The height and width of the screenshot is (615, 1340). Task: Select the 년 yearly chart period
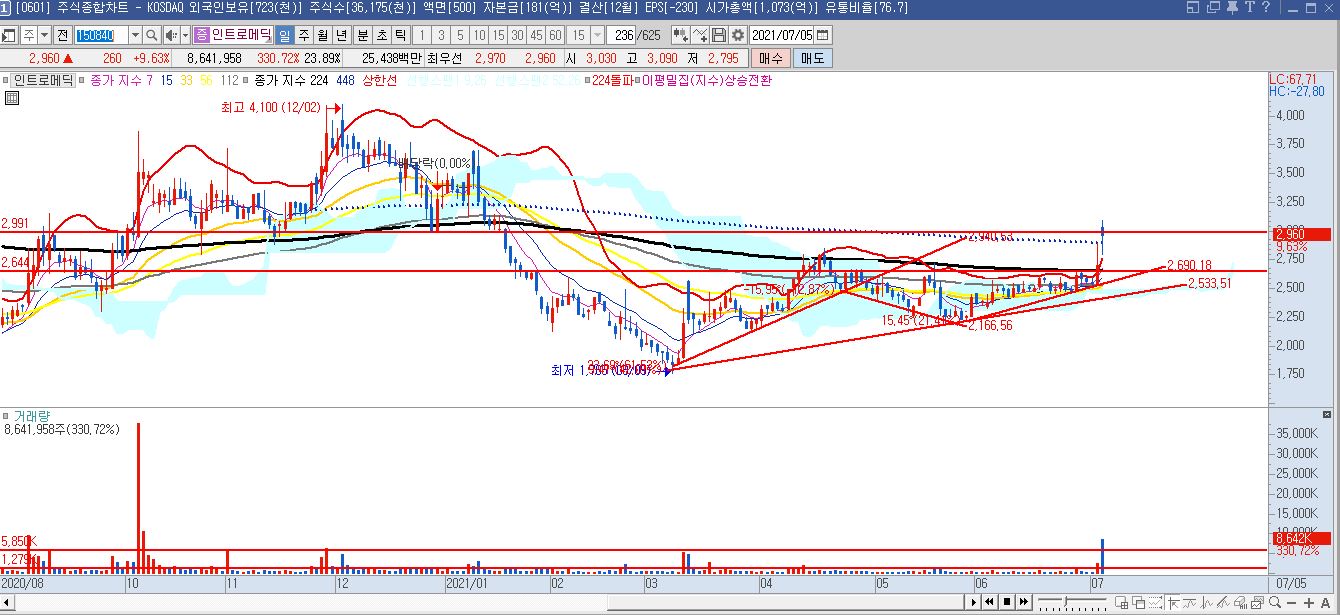[x=341, y=35]
